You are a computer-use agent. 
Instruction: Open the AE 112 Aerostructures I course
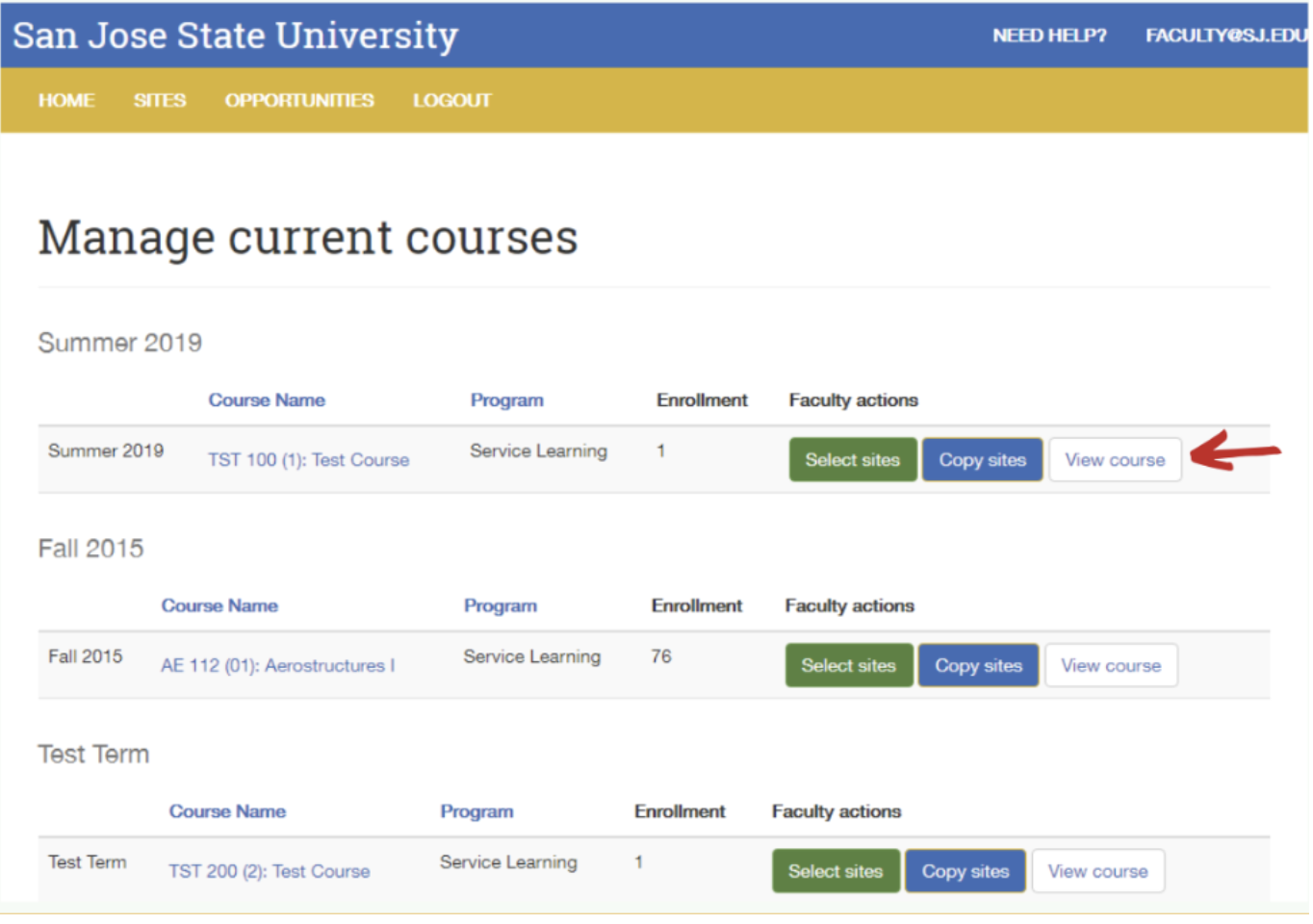(x=277, y=665)
